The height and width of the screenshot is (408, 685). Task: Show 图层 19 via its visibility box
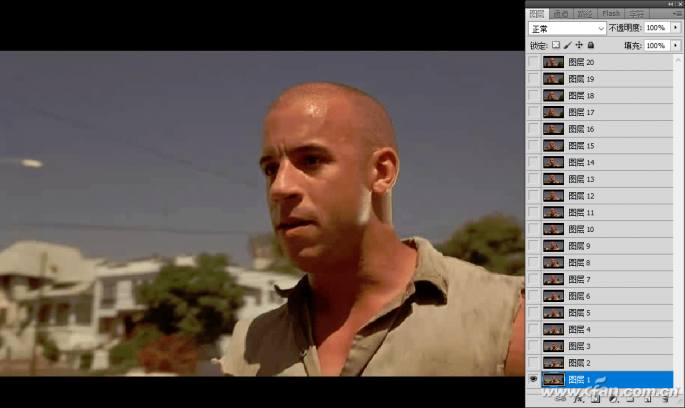coord(533,79)
